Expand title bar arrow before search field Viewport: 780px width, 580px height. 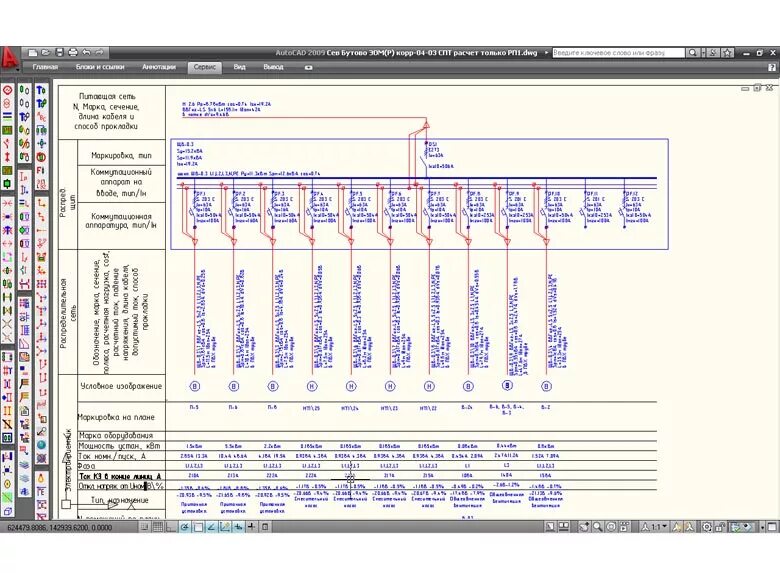pyautogui.click(x=546, y=52)
